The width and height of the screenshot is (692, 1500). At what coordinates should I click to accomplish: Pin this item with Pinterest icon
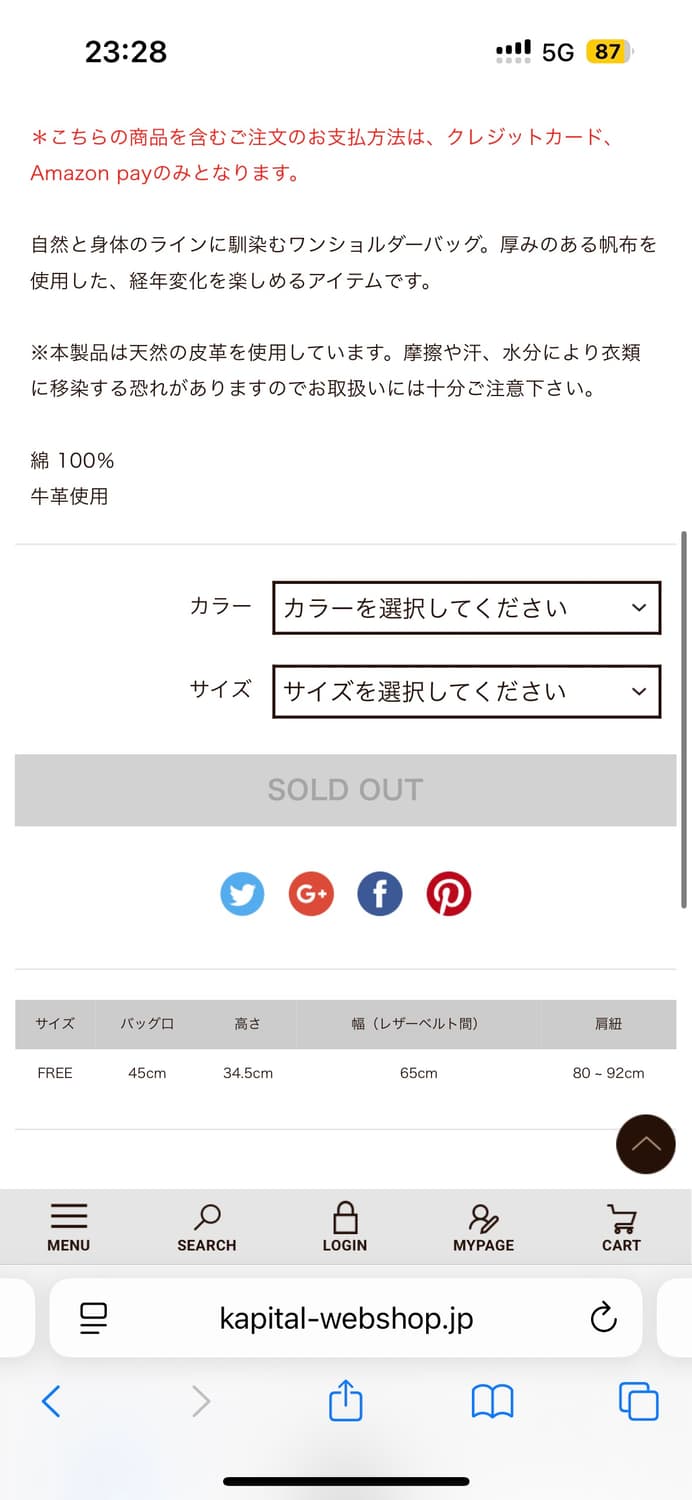449,894
